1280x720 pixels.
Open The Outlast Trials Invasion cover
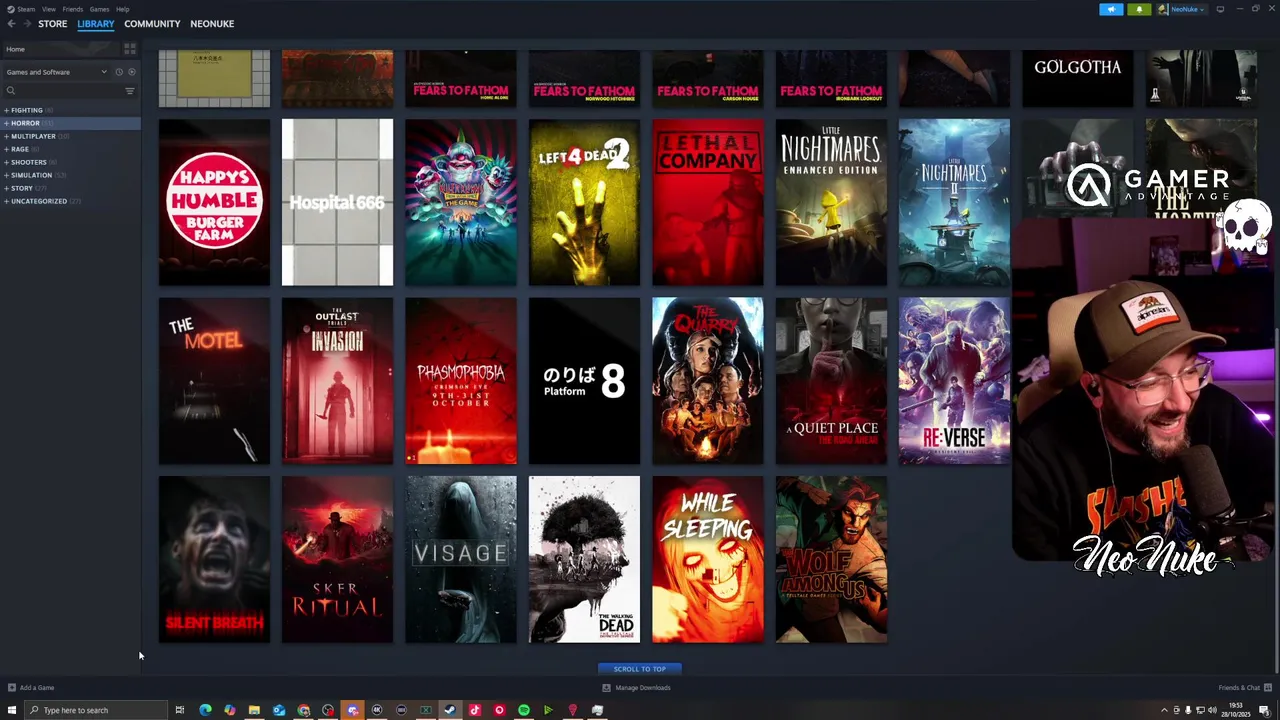(337, 381)
